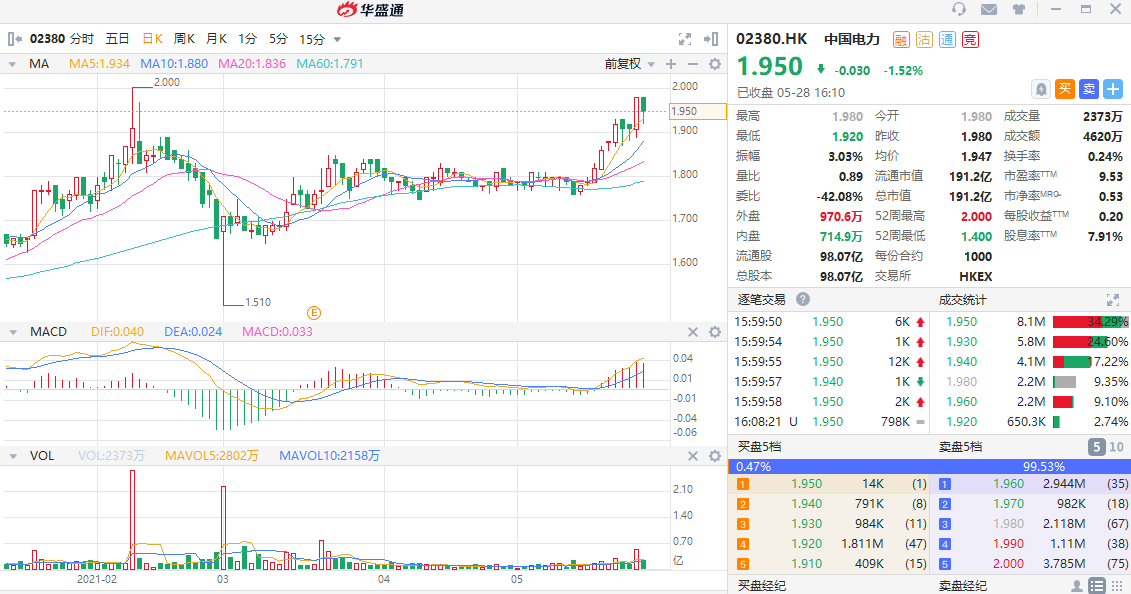Switch order book to 10 levels
Screen dimensions: 1131x594
click(1116, 447)
